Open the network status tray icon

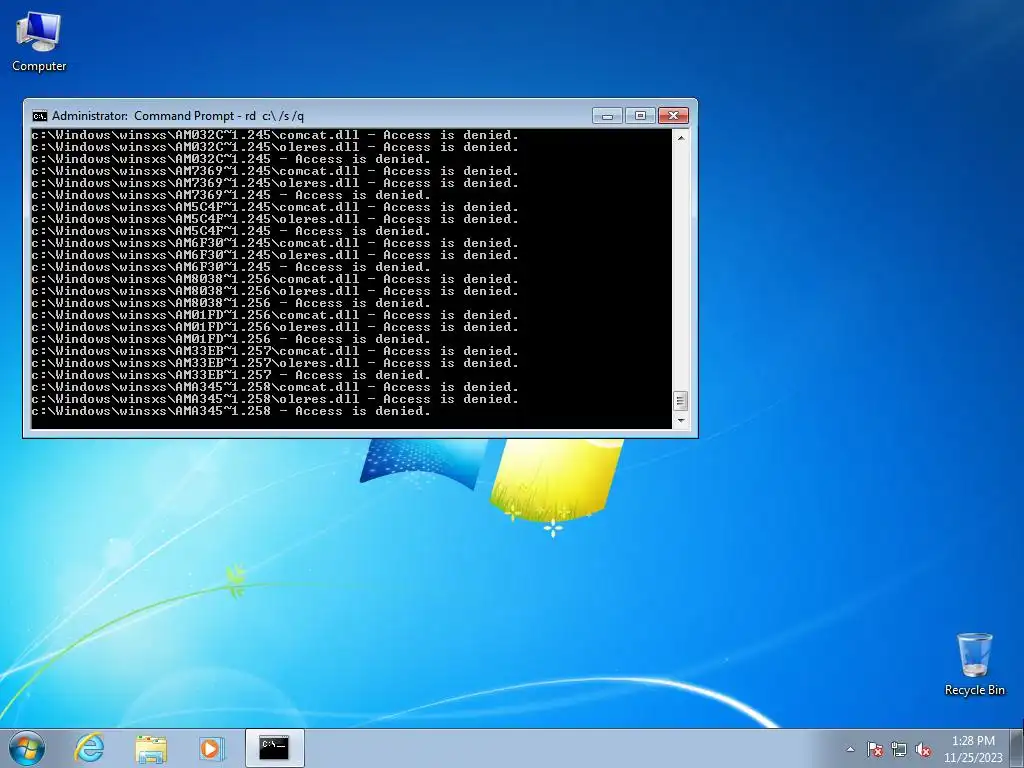click(899, 750)
